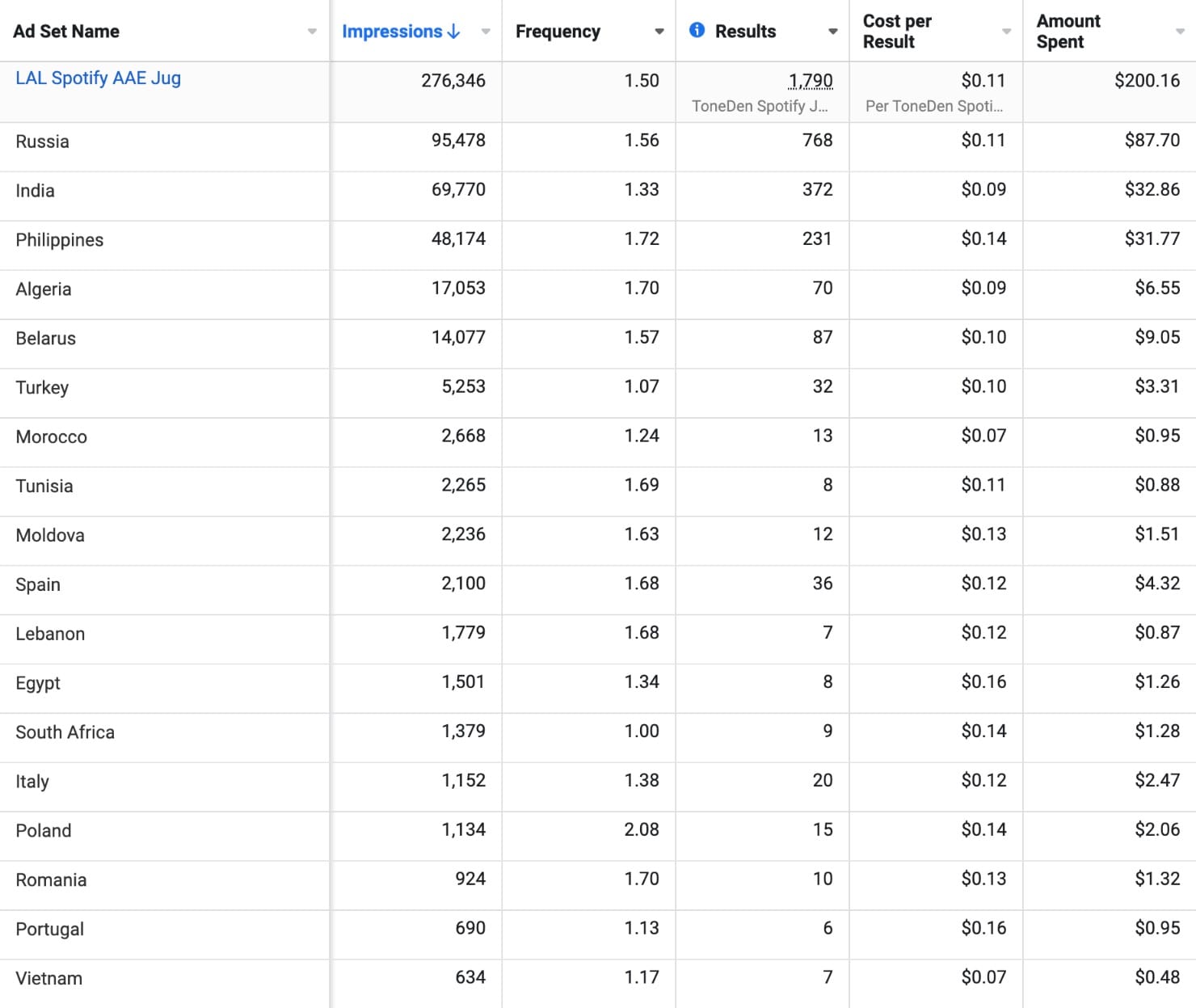The height and width of the screenshot is (1008, 1196).
Task: Open the Results column dropdown arrow
Action: (833, 32)
